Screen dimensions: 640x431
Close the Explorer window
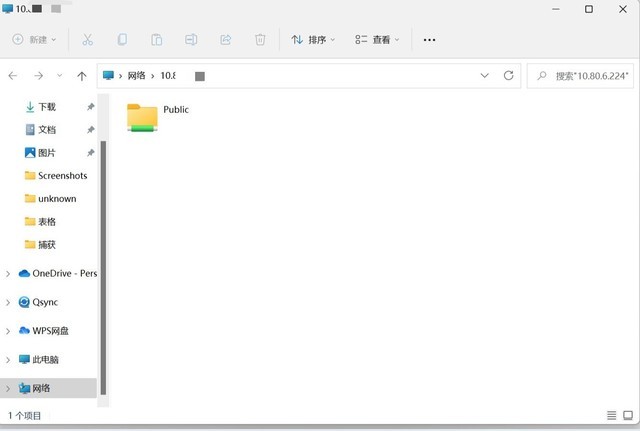623,9
